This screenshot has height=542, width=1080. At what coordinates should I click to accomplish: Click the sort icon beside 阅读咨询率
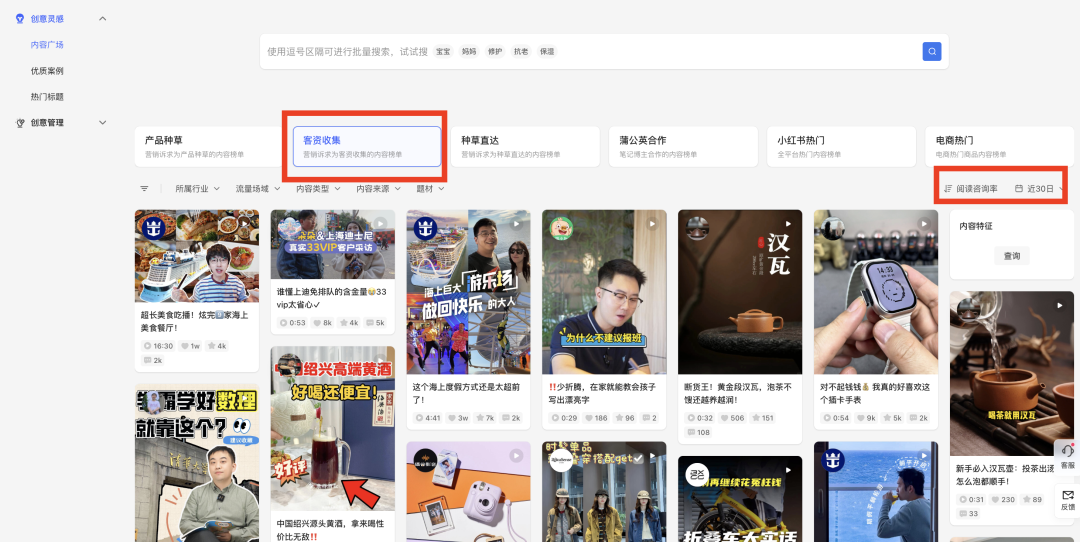[948, 188]
